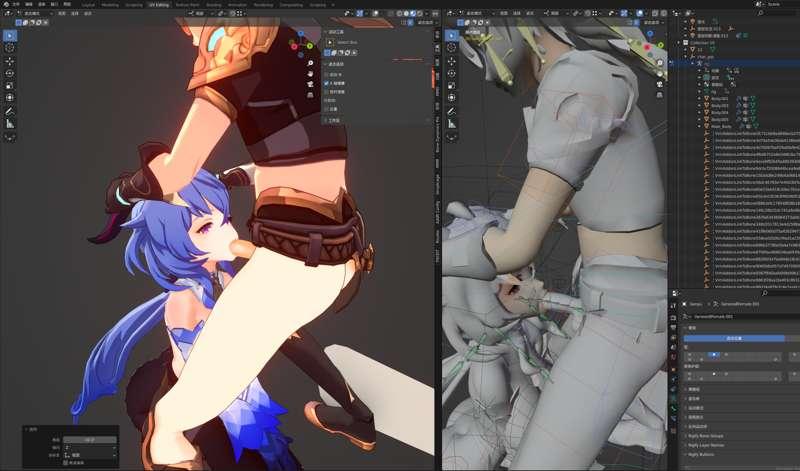The height and width of the screenshot is (471, 800).
Task: Expand the Body.002 outliner item
Action: pos(700,98)
